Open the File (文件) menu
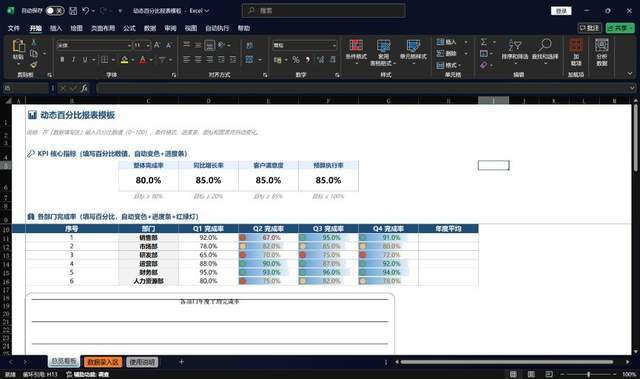640x379 pixels. pyautogui.click(x=13, y=28)
